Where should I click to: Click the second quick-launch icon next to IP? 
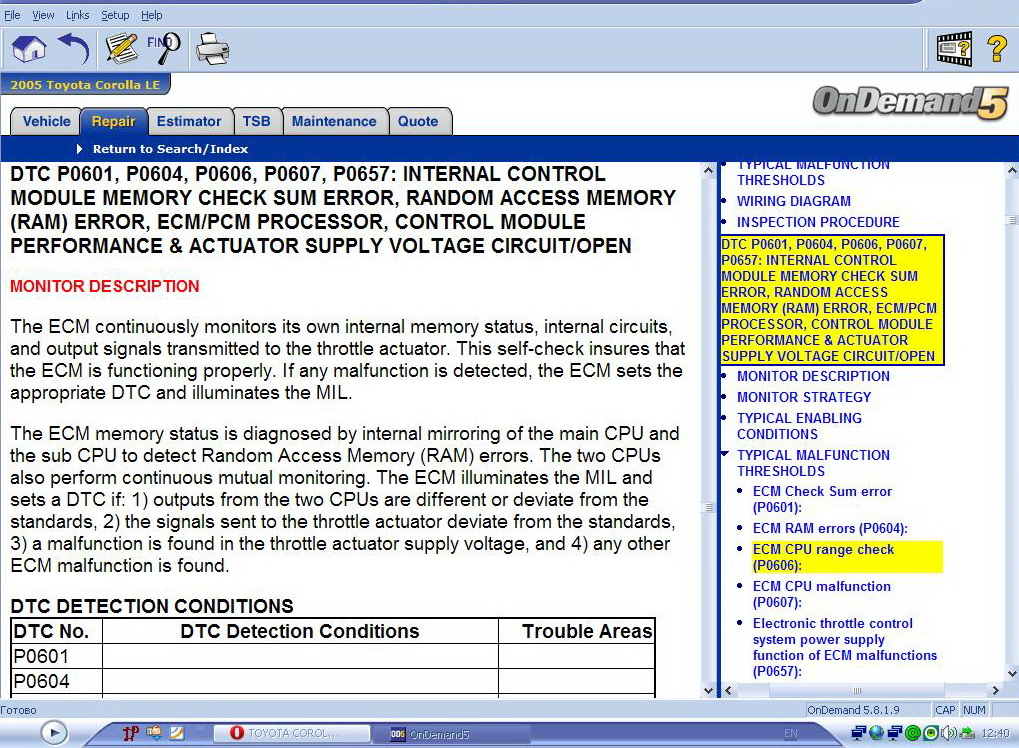click(154, 733)
